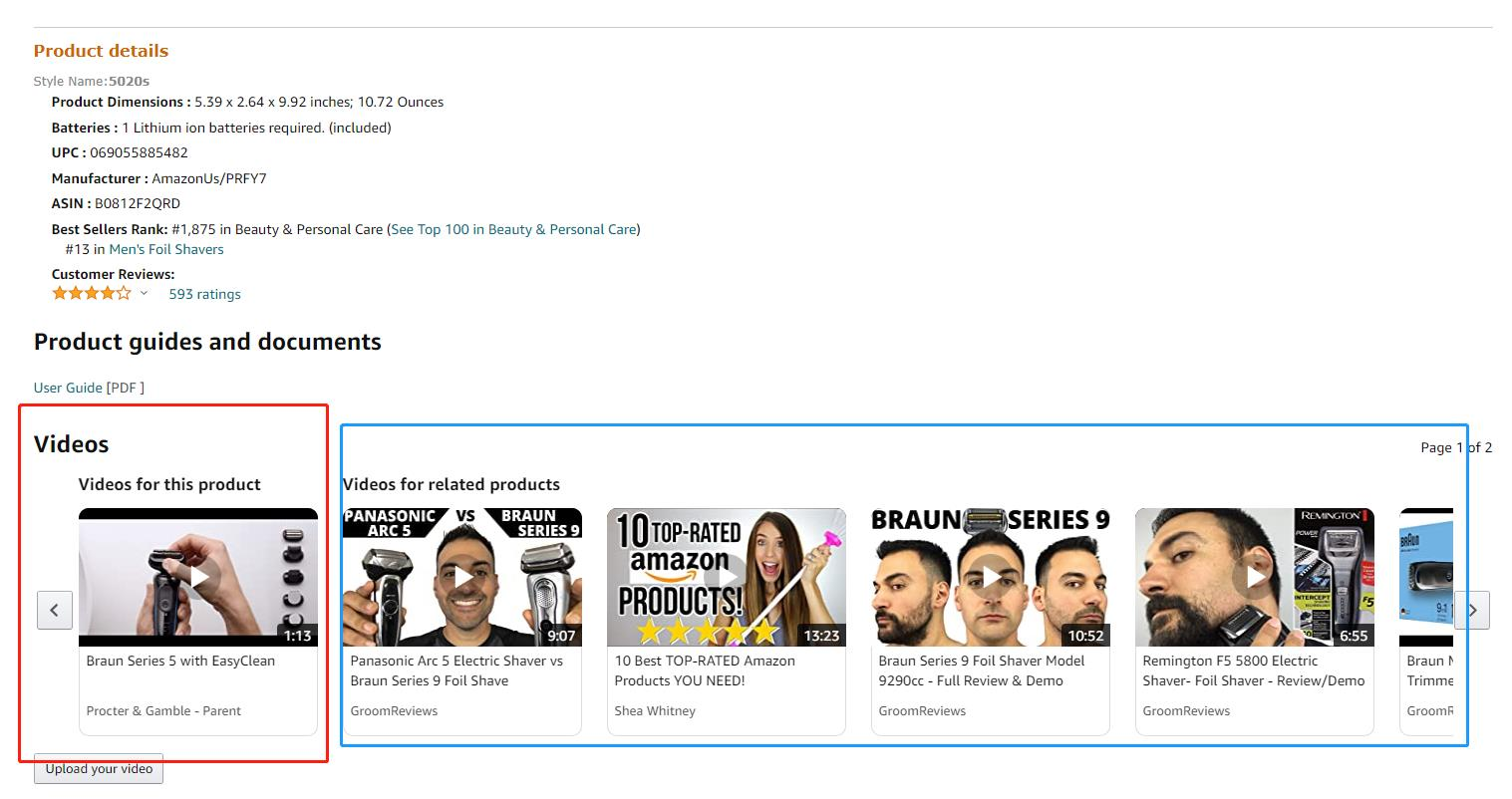
Task: Play Braun Series 9 review video
Action: click(x=991, y=577)
